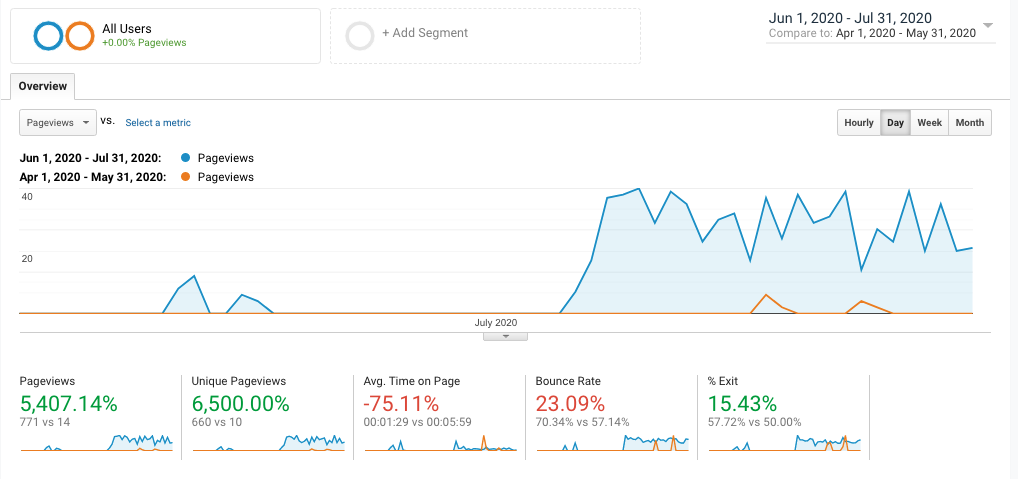Screen dimensions: 1018x479
Task: Switch to the Overview tab
Action: click(42, 86)
